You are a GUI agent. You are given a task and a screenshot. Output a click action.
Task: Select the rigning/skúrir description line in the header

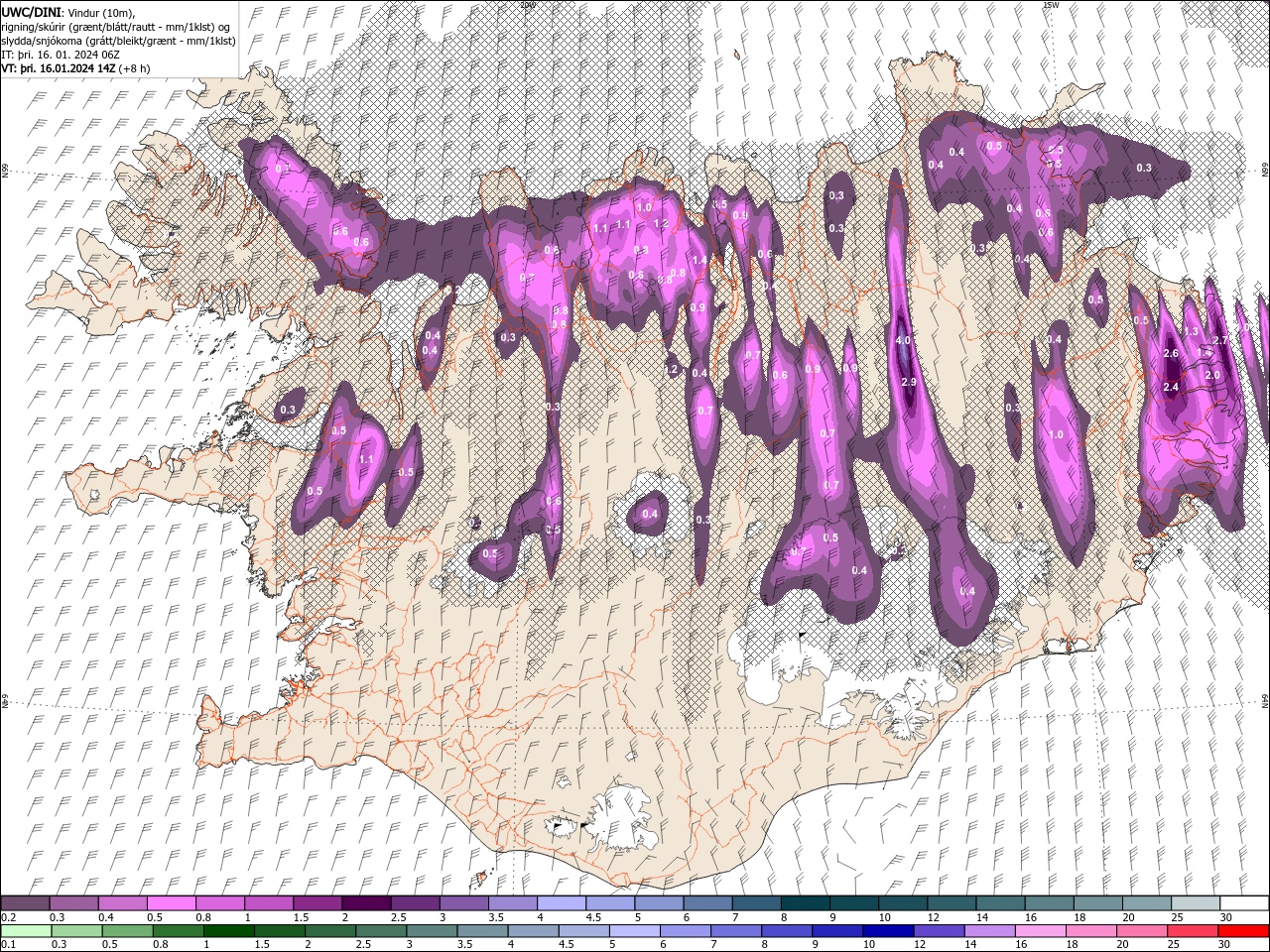pos(116,27)
